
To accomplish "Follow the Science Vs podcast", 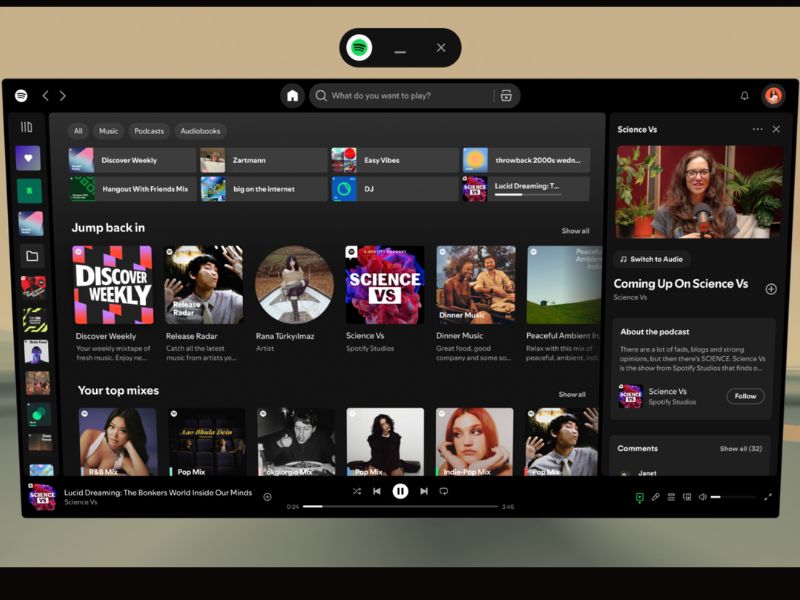I will (x=745, y=396).
